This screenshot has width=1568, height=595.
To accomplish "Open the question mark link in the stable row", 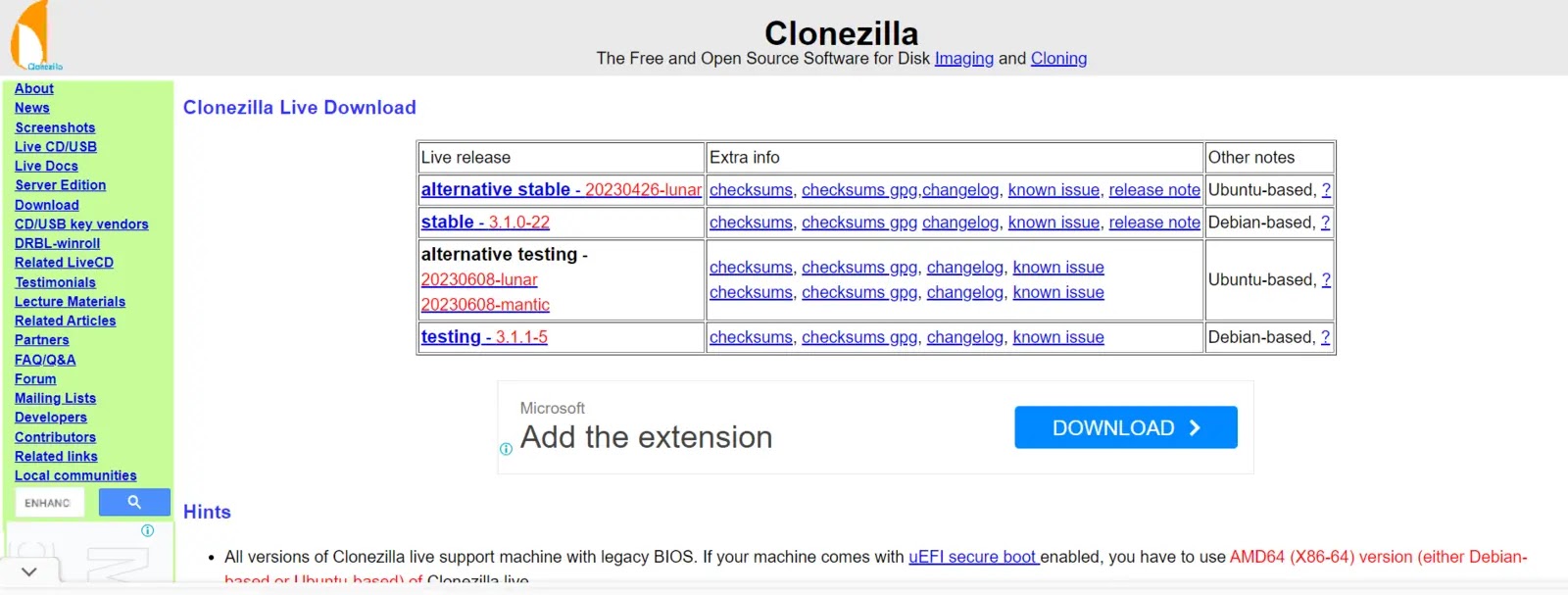I will point(1325,223).
